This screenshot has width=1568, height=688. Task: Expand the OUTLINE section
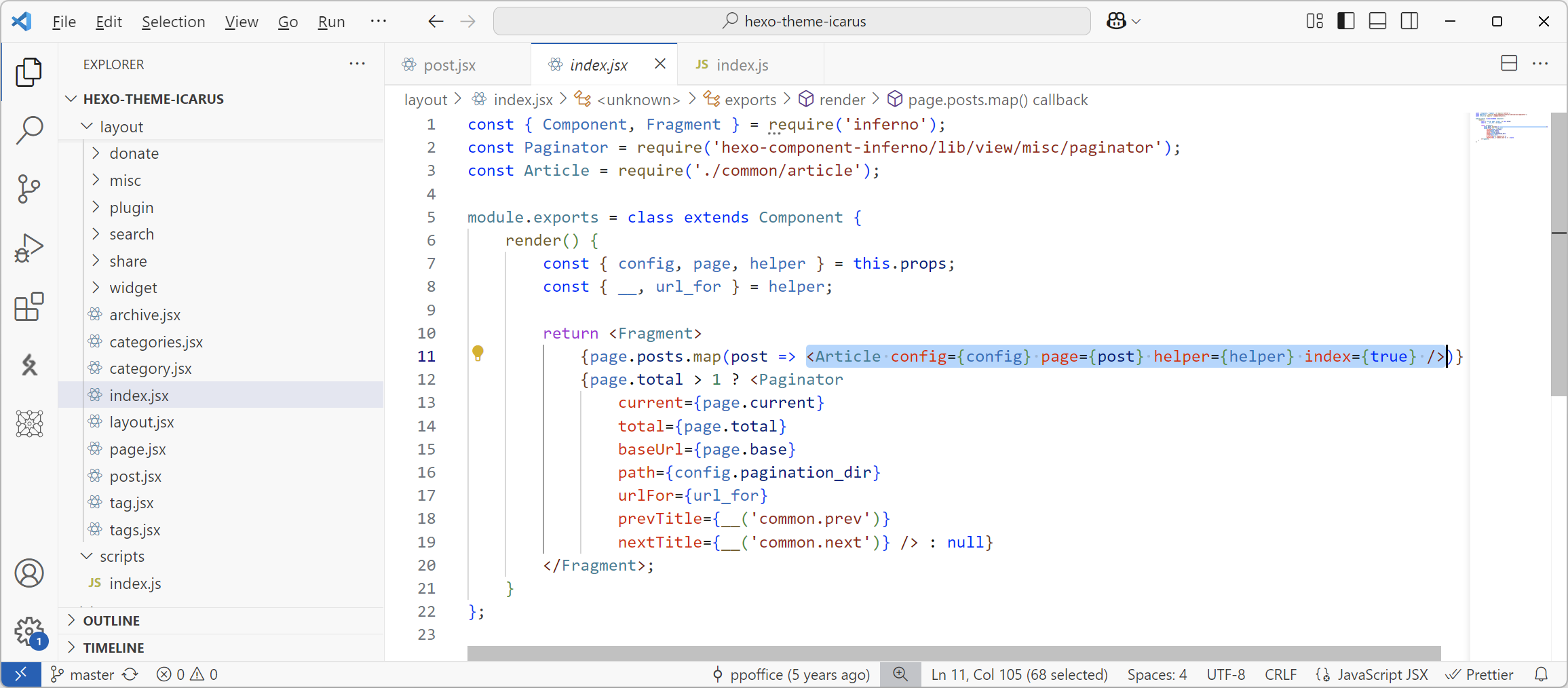pos(111,620)
